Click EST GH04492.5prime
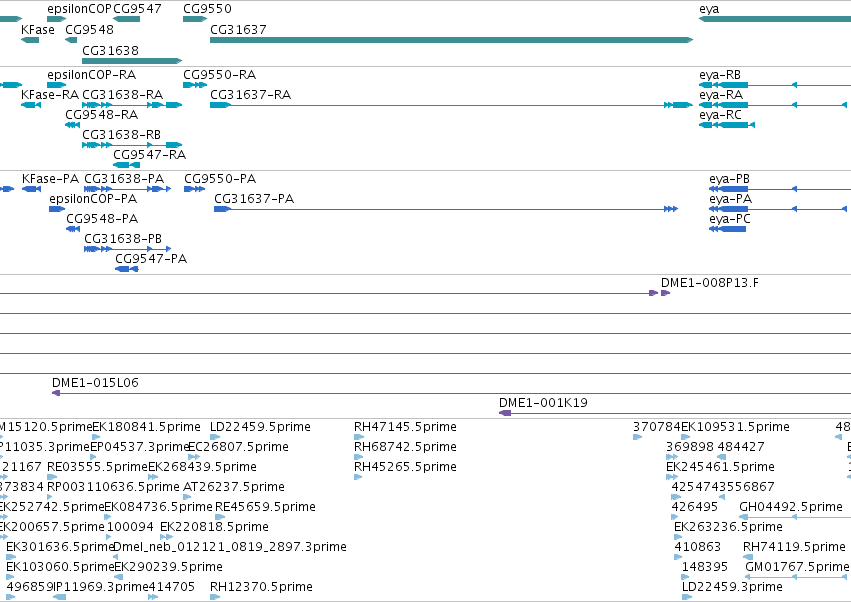The height and width of the screenshot is (602, 851). pos(791,508)
